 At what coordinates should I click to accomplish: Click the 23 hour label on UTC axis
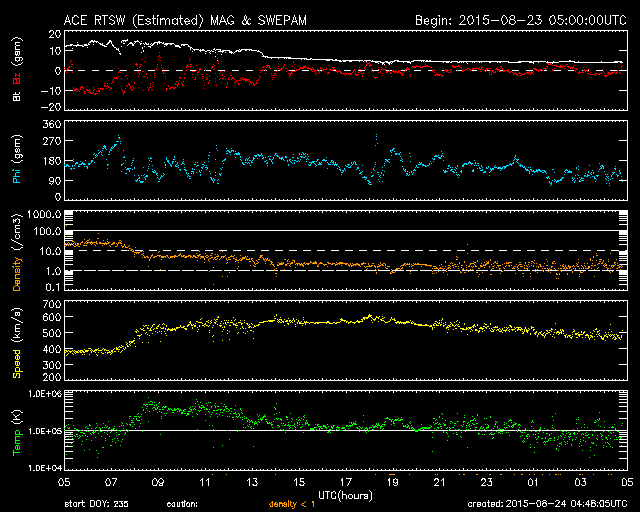coord(487,482)
